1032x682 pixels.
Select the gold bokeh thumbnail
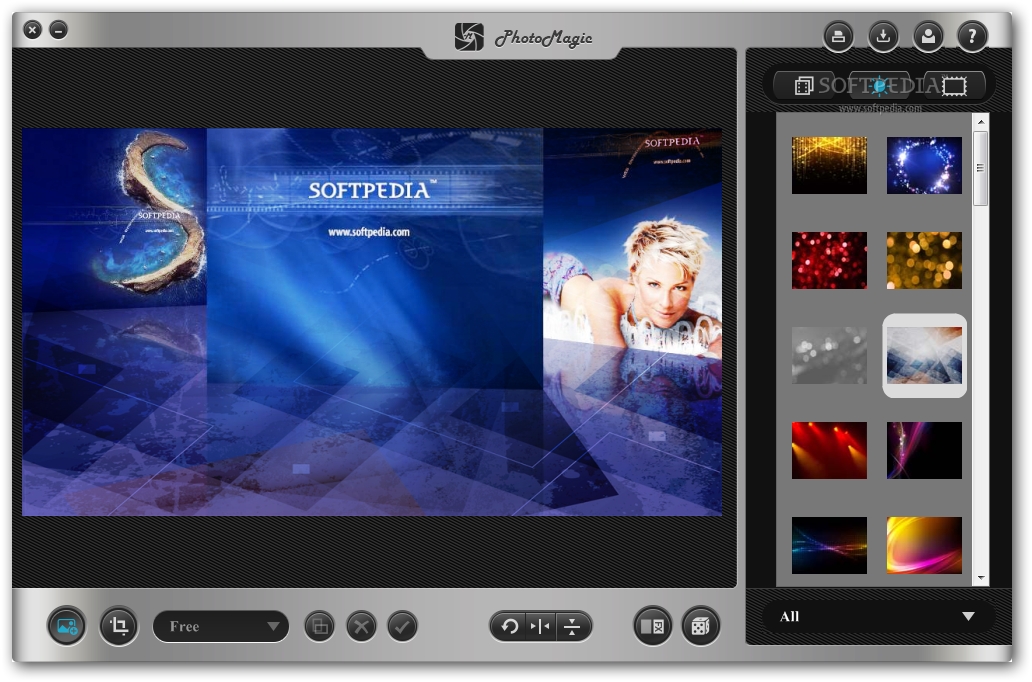click(924, 260)
